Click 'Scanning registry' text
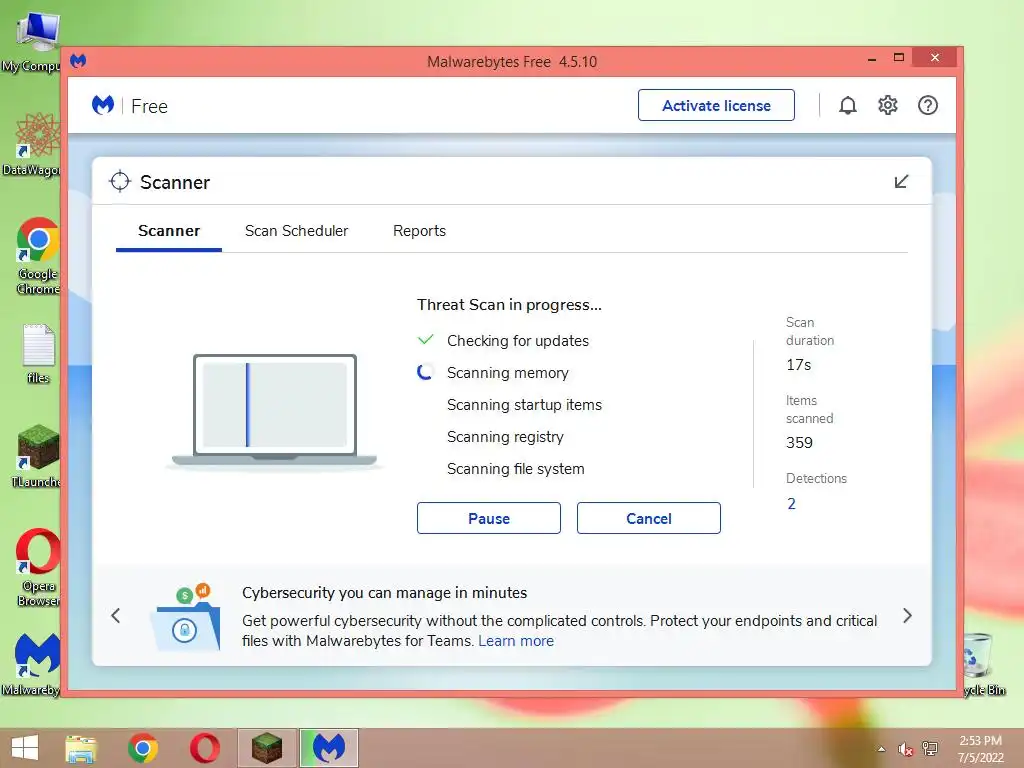1024x768 pixels. 505,437
